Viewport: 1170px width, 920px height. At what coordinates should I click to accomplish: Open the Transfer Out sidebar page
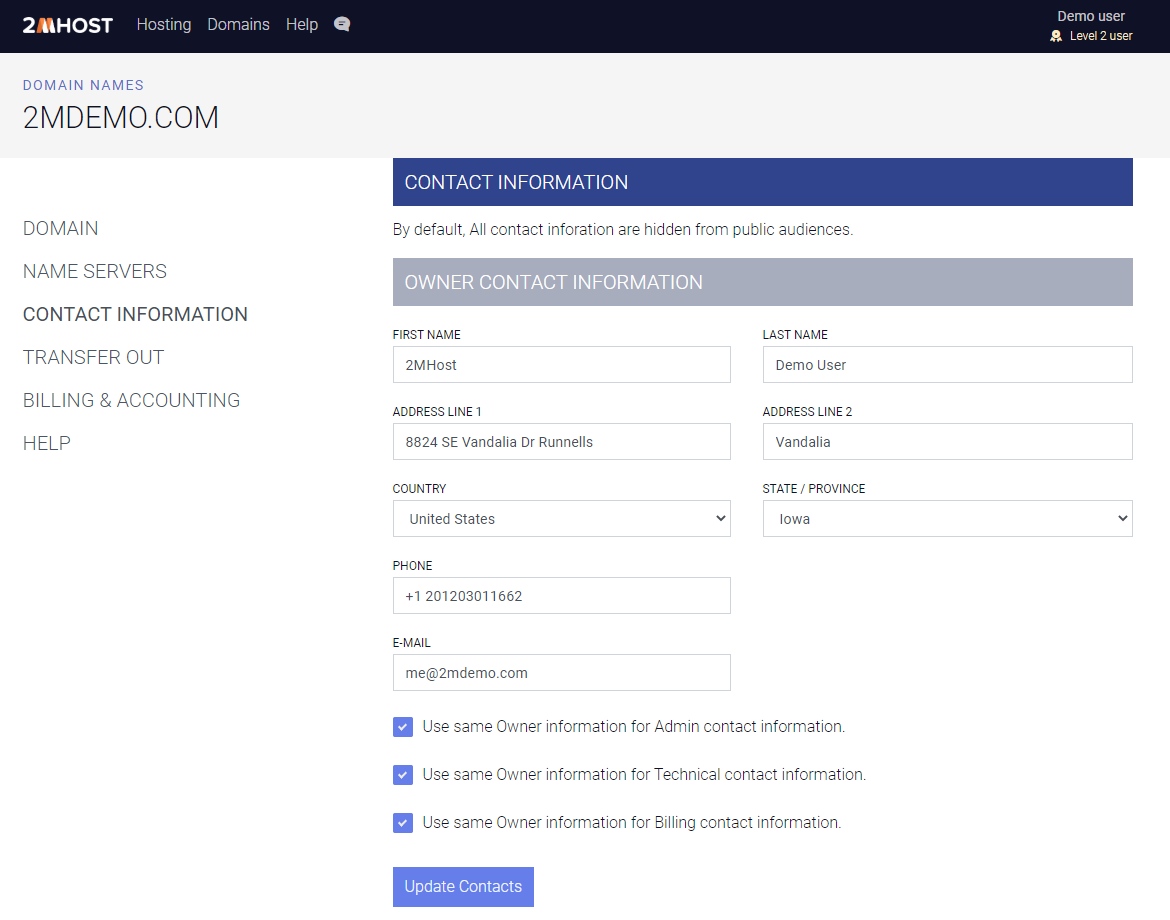coord(93,357)
